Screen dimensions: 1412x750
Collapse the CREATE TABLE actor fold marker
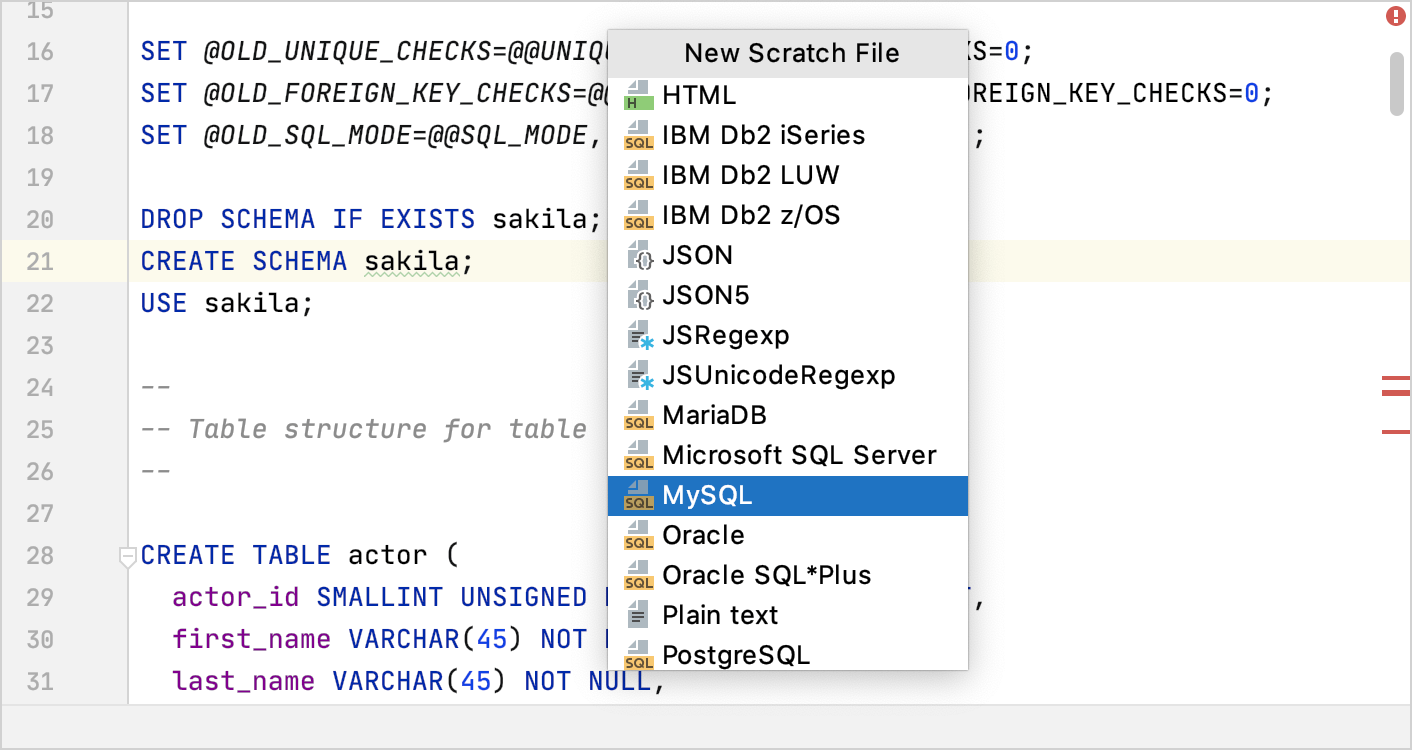pos(127,556)
